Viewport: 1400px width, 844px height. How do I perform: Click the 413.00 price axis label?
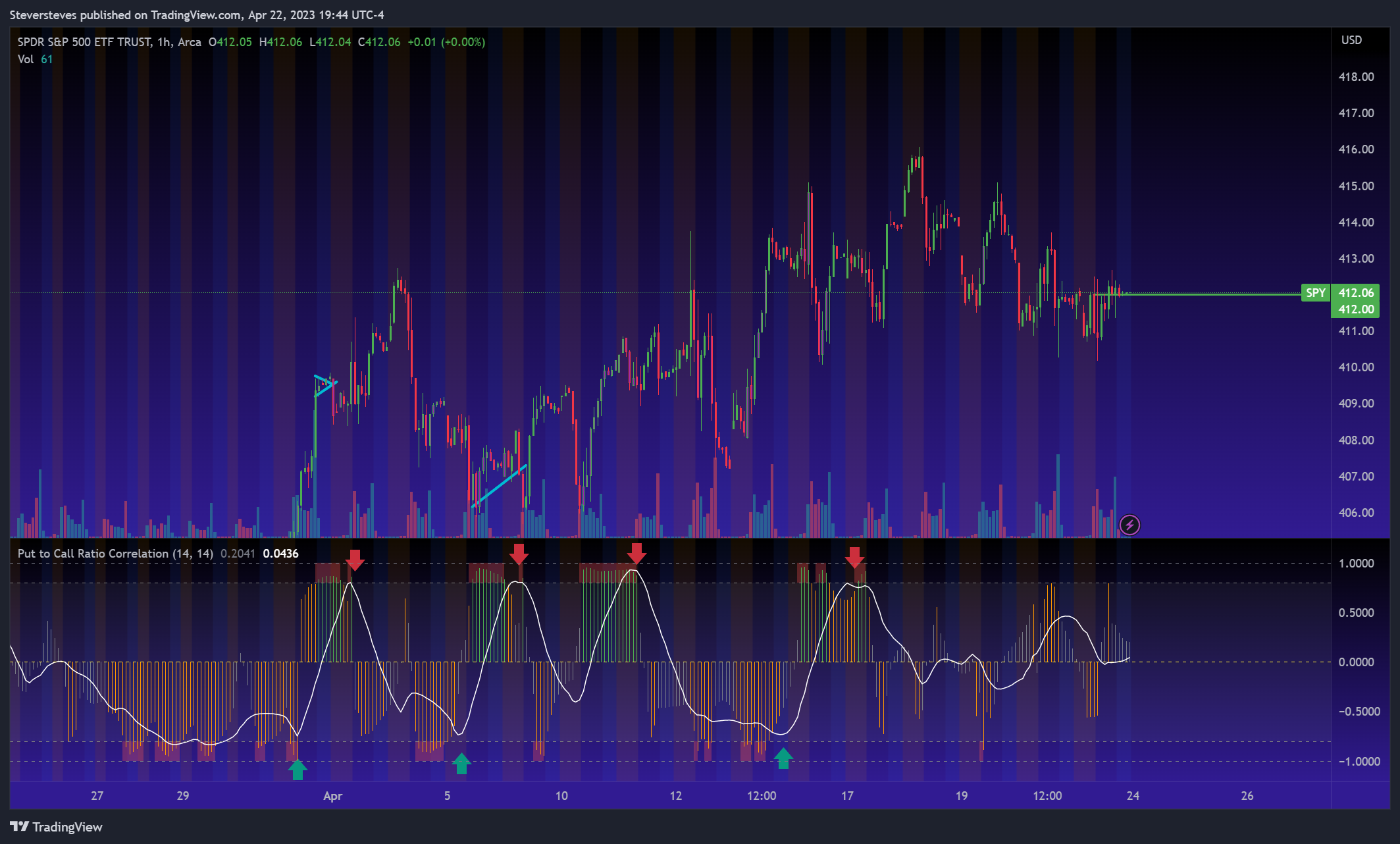1357,259
